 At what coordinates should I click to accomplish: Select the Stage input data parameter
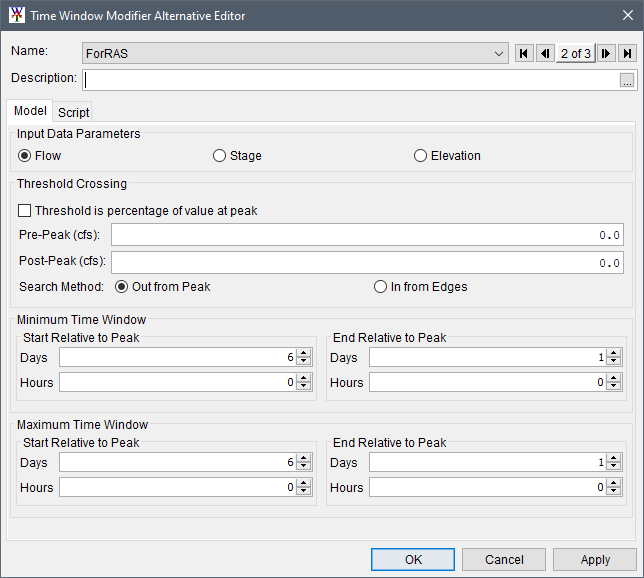click(x=221, y=156)
